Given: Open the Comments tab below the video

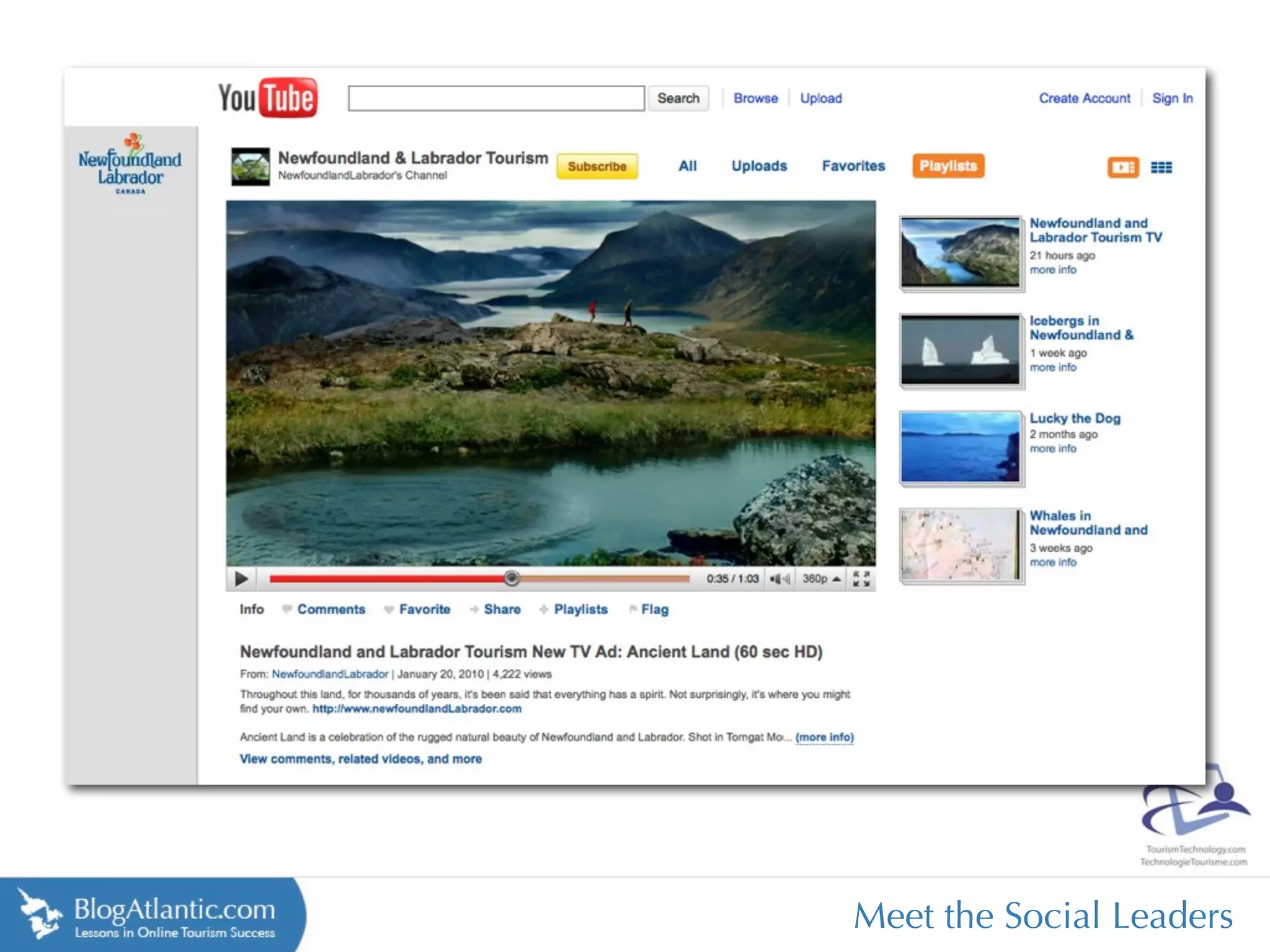Looking at the screenshot, I should point(331,609).
